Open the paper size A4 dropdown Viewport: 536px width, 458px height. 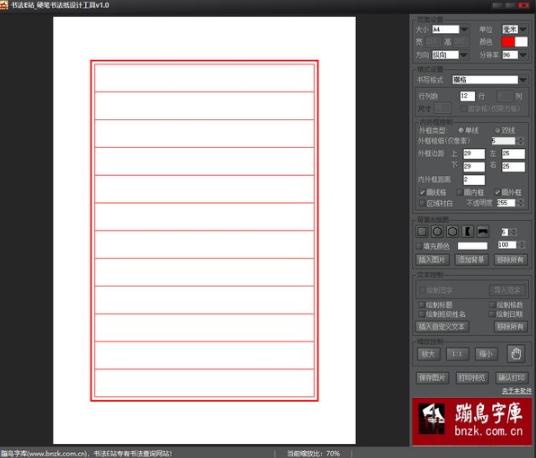[x=464, y=29]
